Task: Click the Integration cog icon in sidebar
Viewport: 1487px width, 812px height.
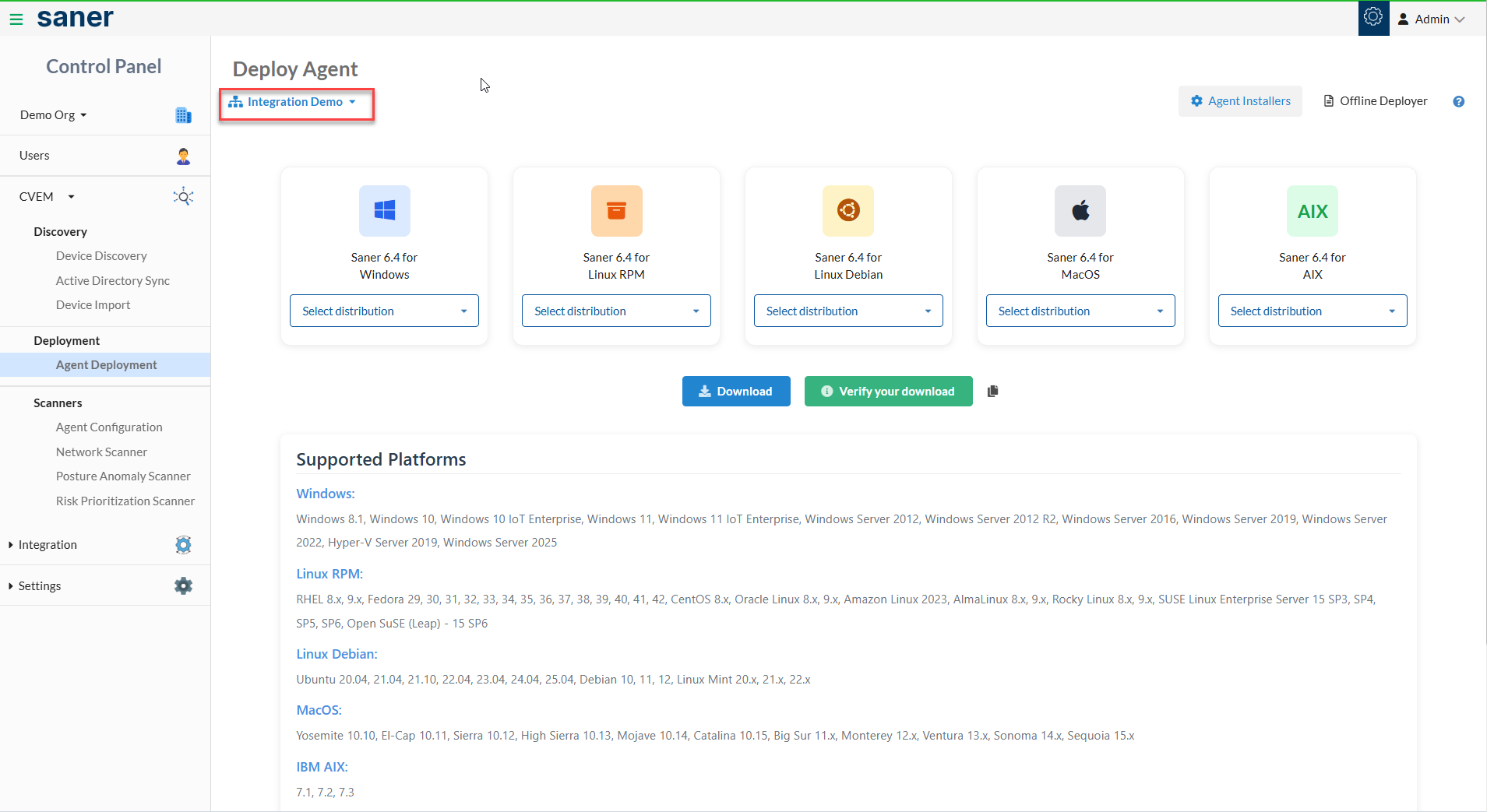Action: [183, 545]
